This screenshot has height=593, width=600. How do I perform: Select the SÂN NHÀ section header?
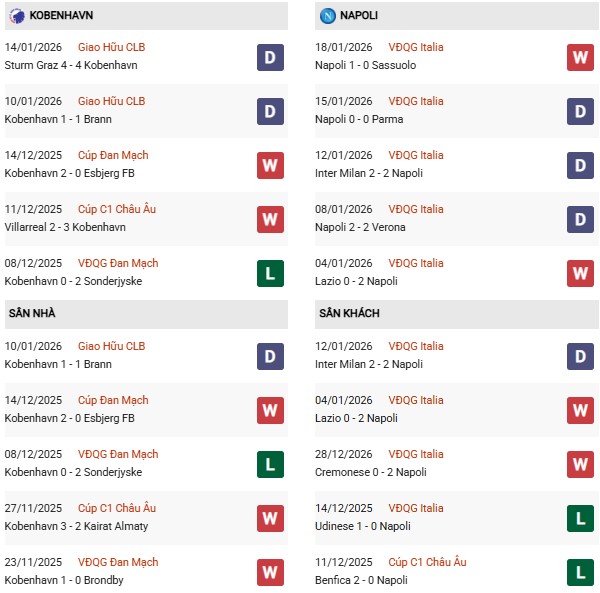(x=32, y=314)
